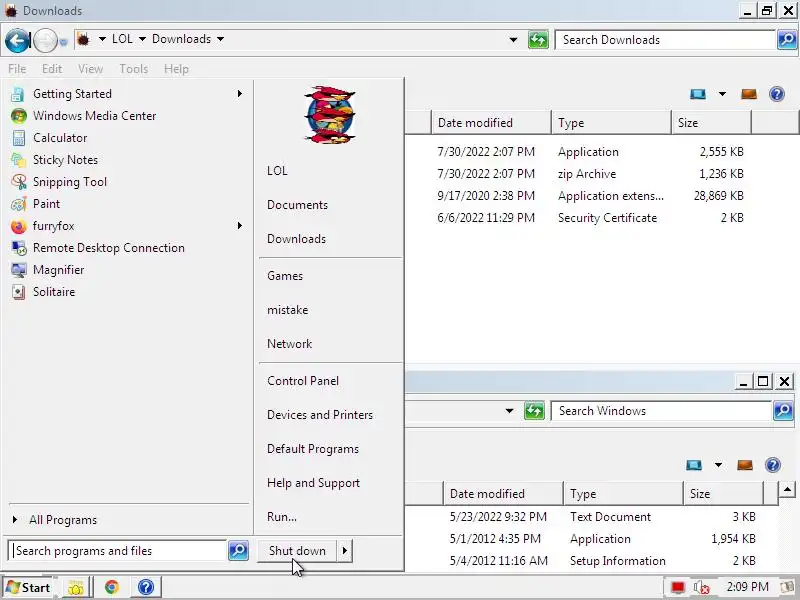Toggle the preview pane icon in Downloads
800x600 pixels.
tap(748, 94)
